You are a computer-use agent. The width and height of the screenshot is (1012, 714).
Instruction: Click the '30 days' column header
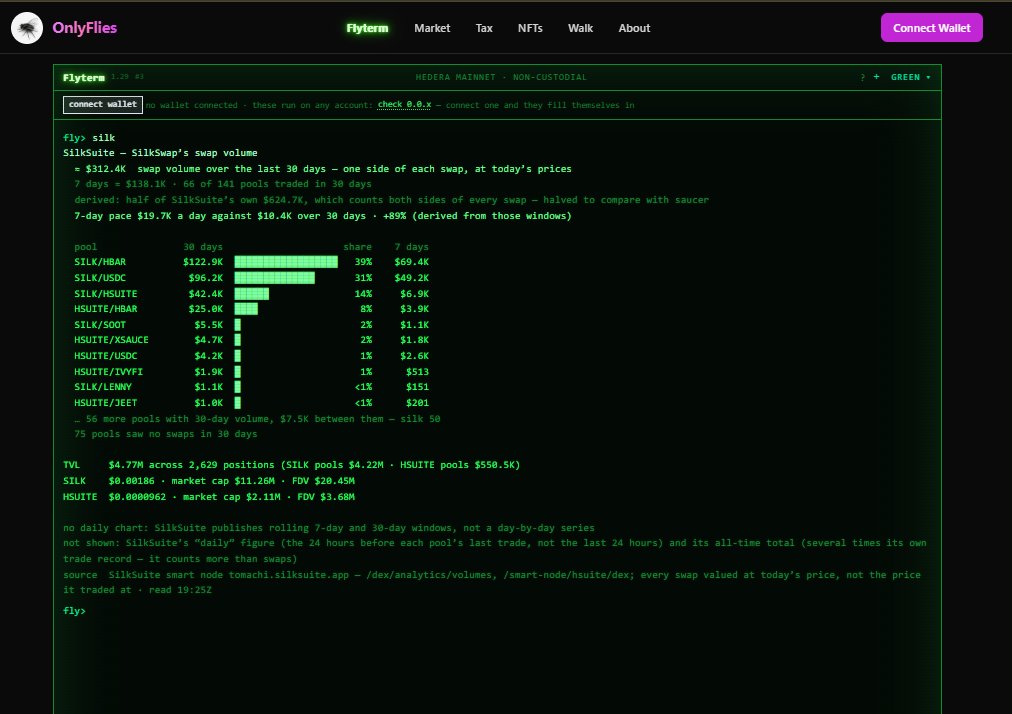203,247
